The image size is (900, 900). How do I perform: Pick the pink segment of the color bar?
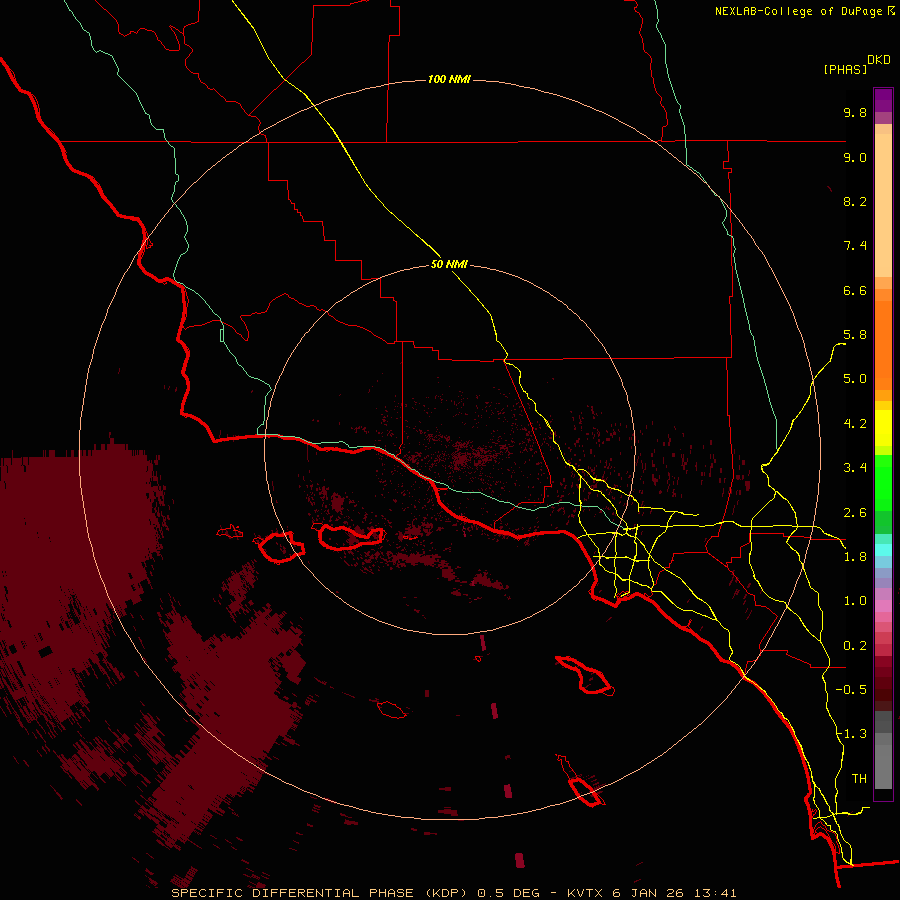tap(883, 606)
